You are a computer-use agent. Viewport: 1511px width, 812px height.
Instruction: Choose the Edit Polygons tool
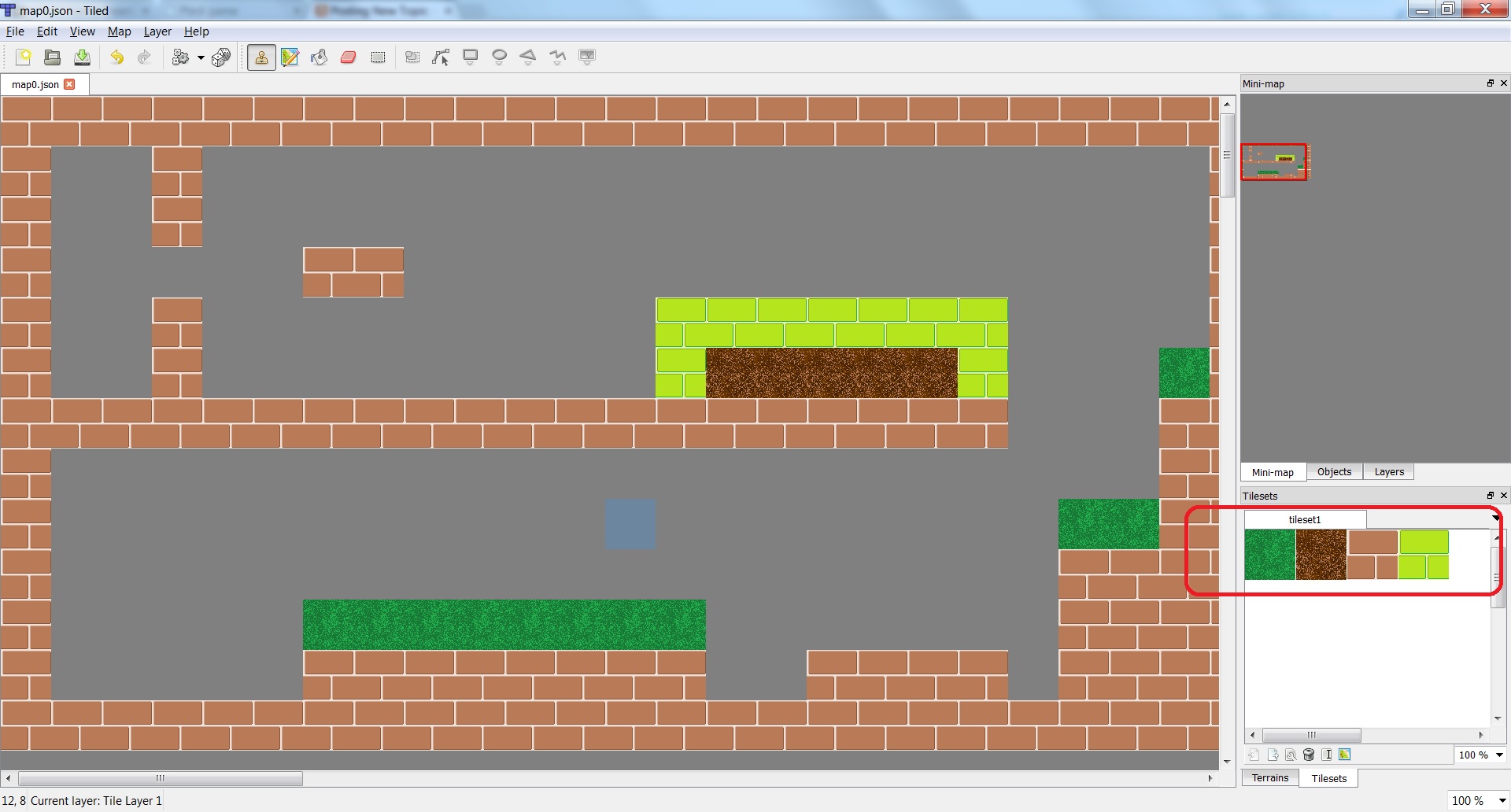pyautogui.click(x=441, y=57)
